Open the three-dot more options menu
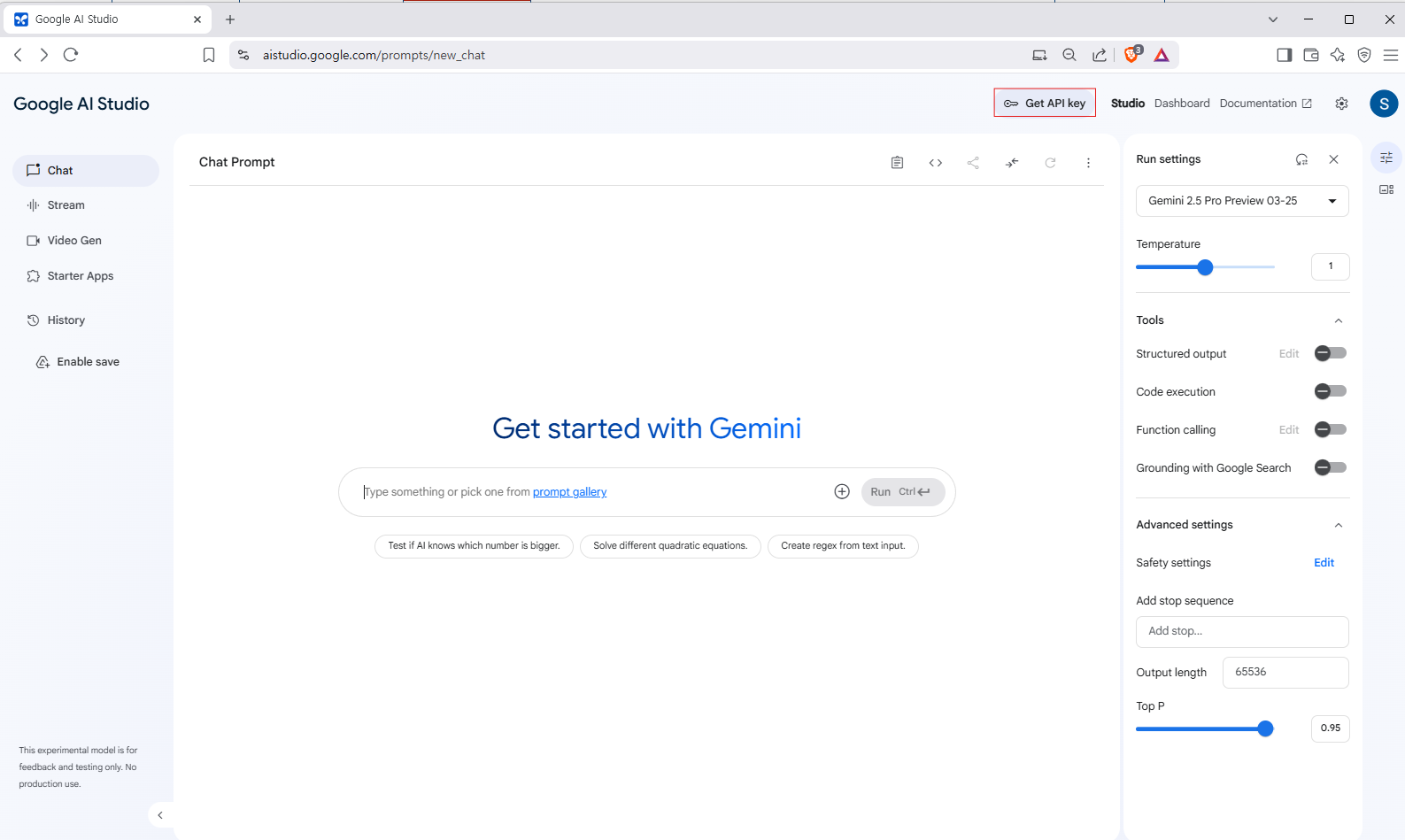Image resolution: width=1405 pixels, height=840 pixels. click(x=1088, y=163)
